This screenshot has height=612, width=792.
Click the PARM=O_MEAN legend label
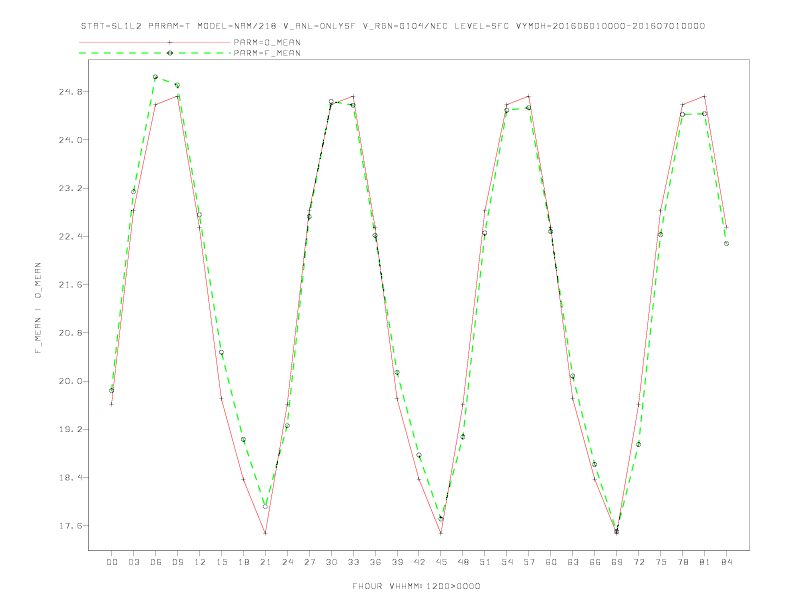point(267,42)
